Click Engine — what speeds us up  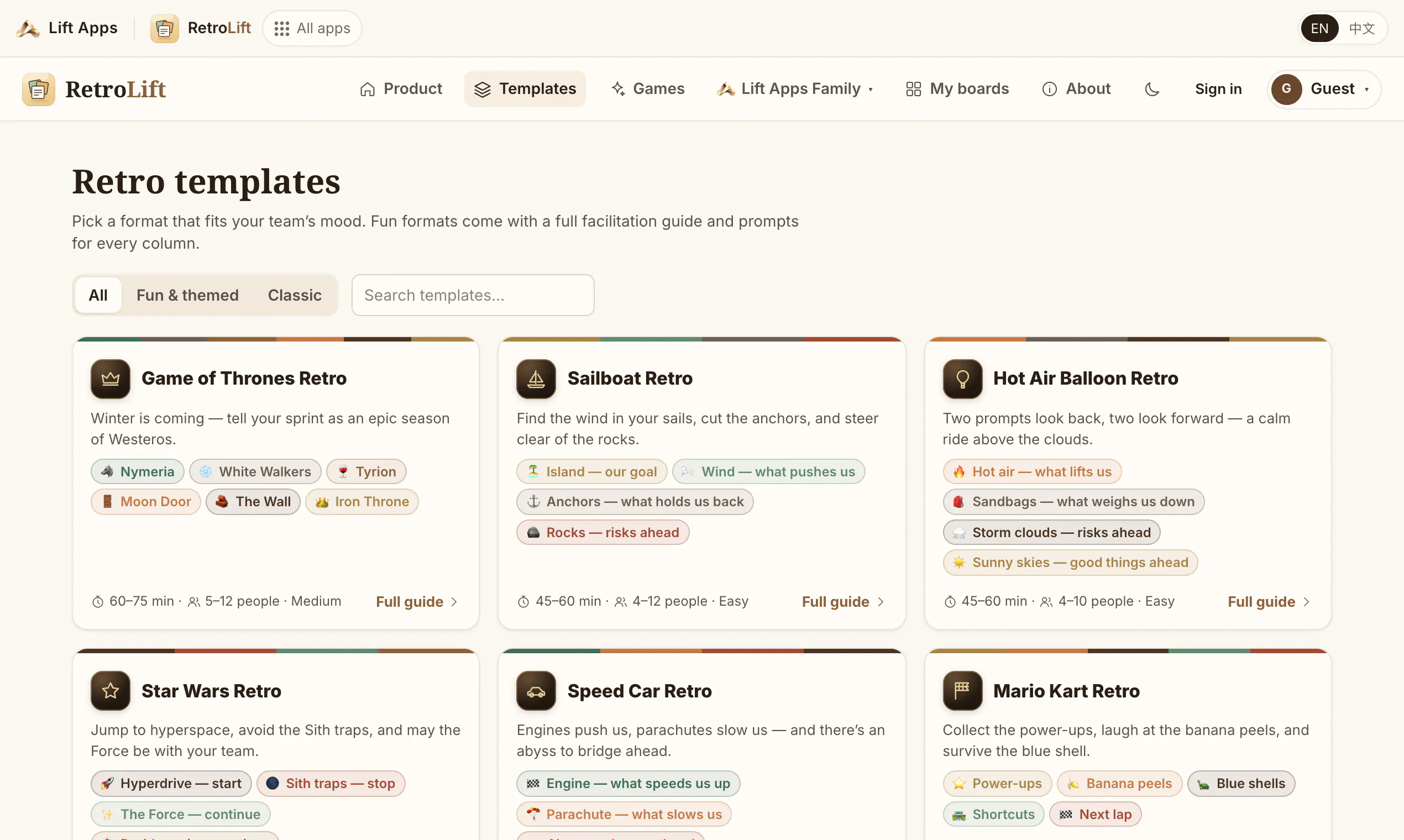[x=628, y=784]
